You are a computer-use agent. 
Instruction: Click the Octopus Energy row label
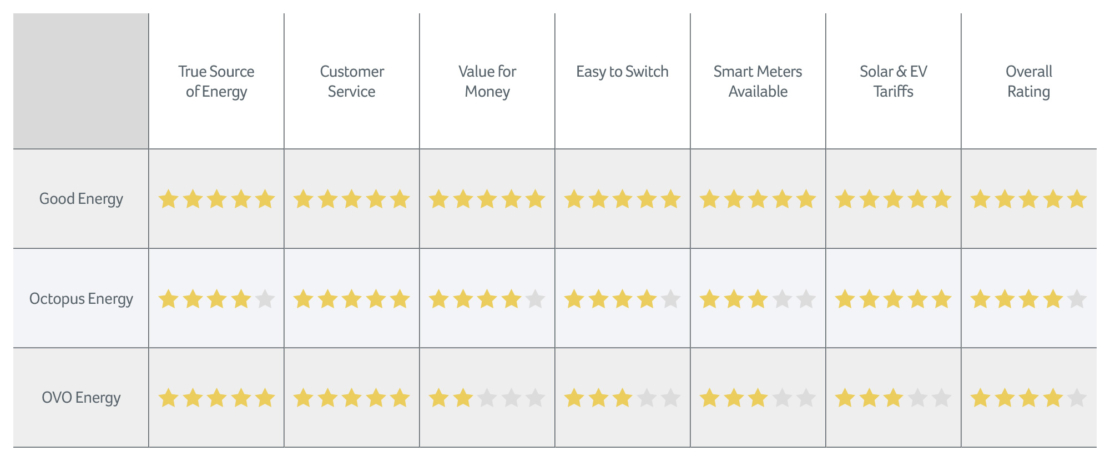tap(81, 299)
